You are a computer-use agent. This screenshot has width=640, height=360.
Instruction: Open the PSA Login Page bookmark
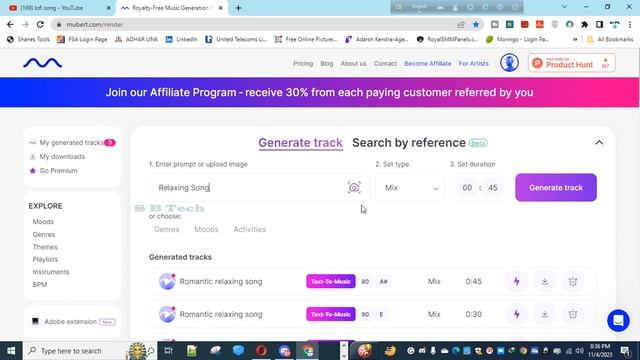point(82,40)
